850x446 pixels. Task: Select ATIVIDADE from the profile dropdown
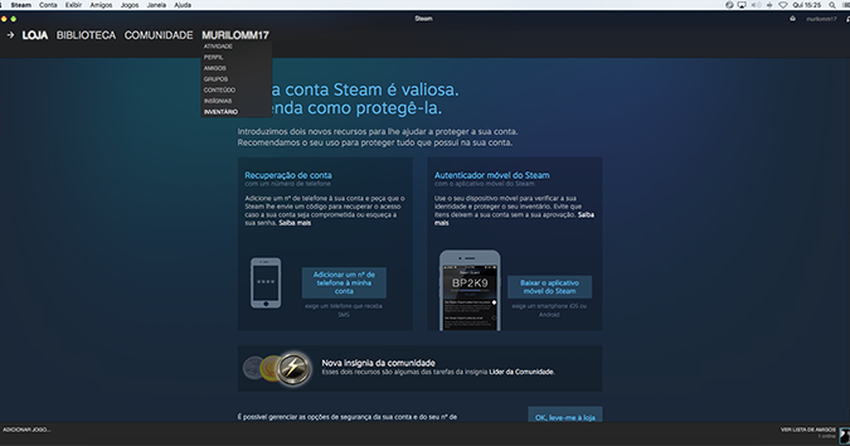[218, 47]
